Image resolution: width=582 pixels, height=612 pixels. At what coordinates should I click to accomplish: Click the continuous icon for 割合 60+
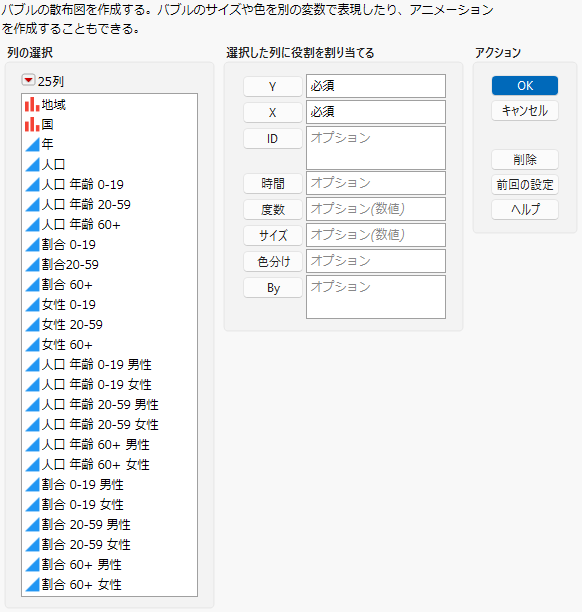coord(32,285)
